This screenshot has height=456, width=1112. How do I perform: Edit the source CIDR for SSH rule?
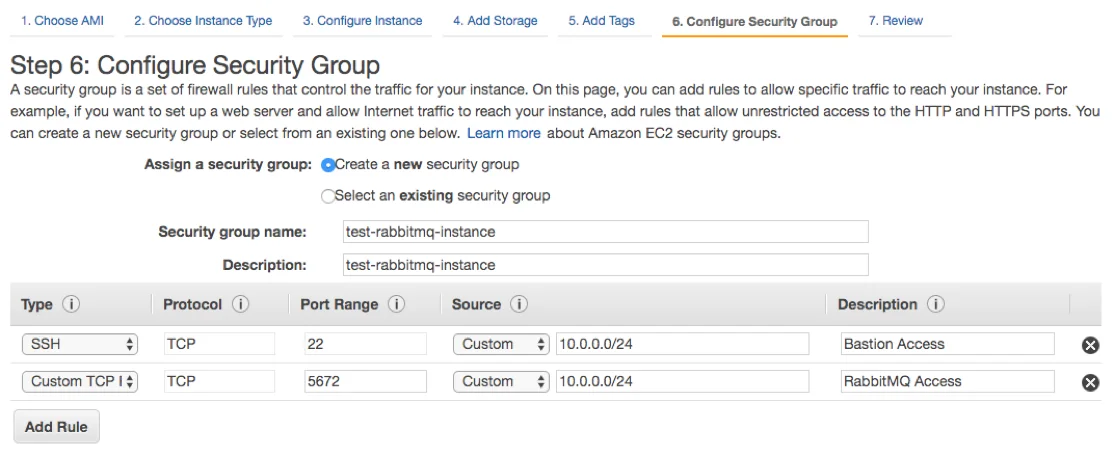682,344
